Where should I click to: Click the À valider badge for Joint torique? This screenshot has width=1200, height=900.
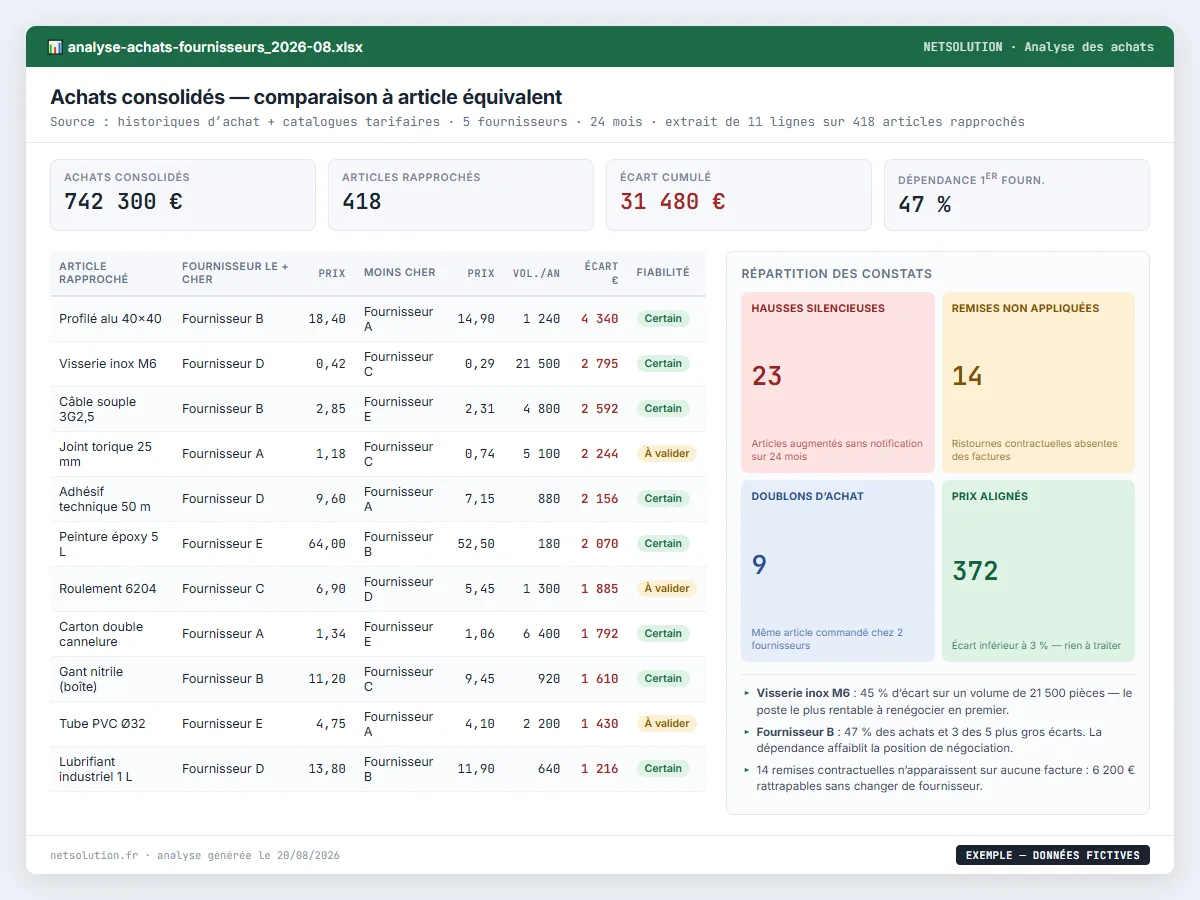[667, 454]
